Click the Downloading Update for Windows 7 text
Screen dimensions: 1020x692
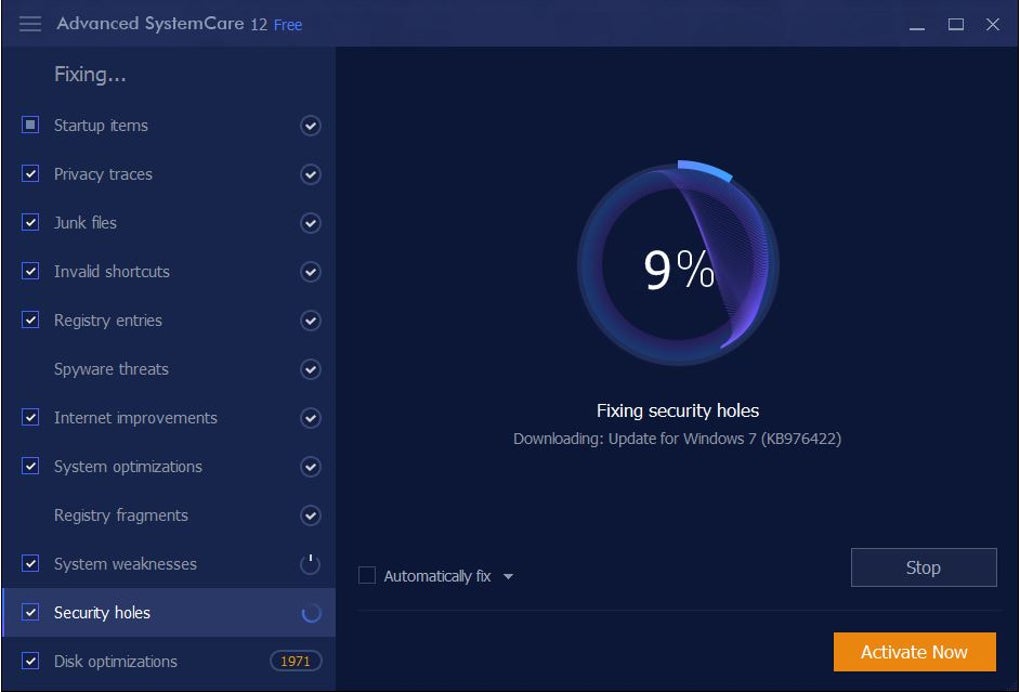pos(677,438)
